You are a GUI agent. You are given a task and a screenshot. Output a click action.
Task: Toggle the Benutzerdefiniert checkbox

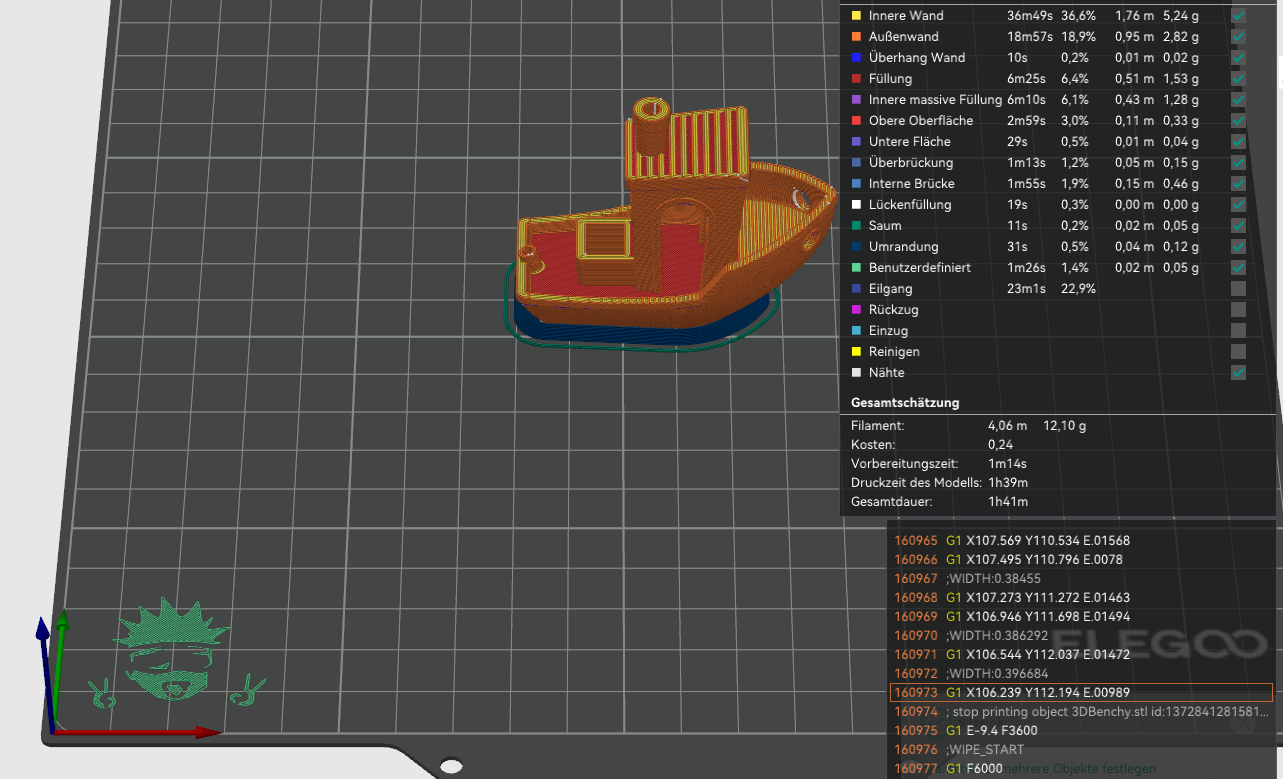[x=1238, y=268]
